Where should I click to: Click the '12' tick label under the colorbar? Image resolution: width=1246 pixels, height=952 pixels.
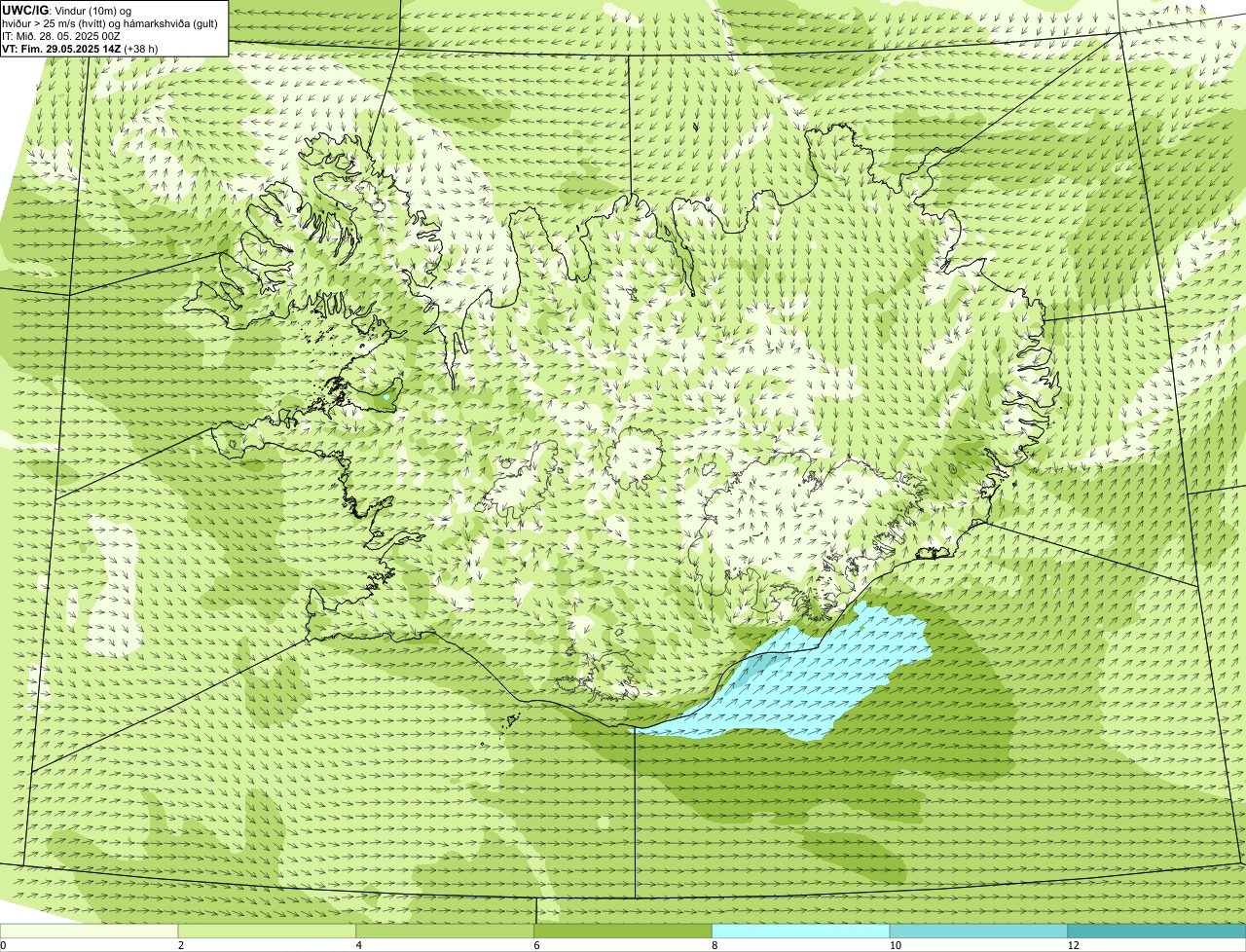[1073, 945]
